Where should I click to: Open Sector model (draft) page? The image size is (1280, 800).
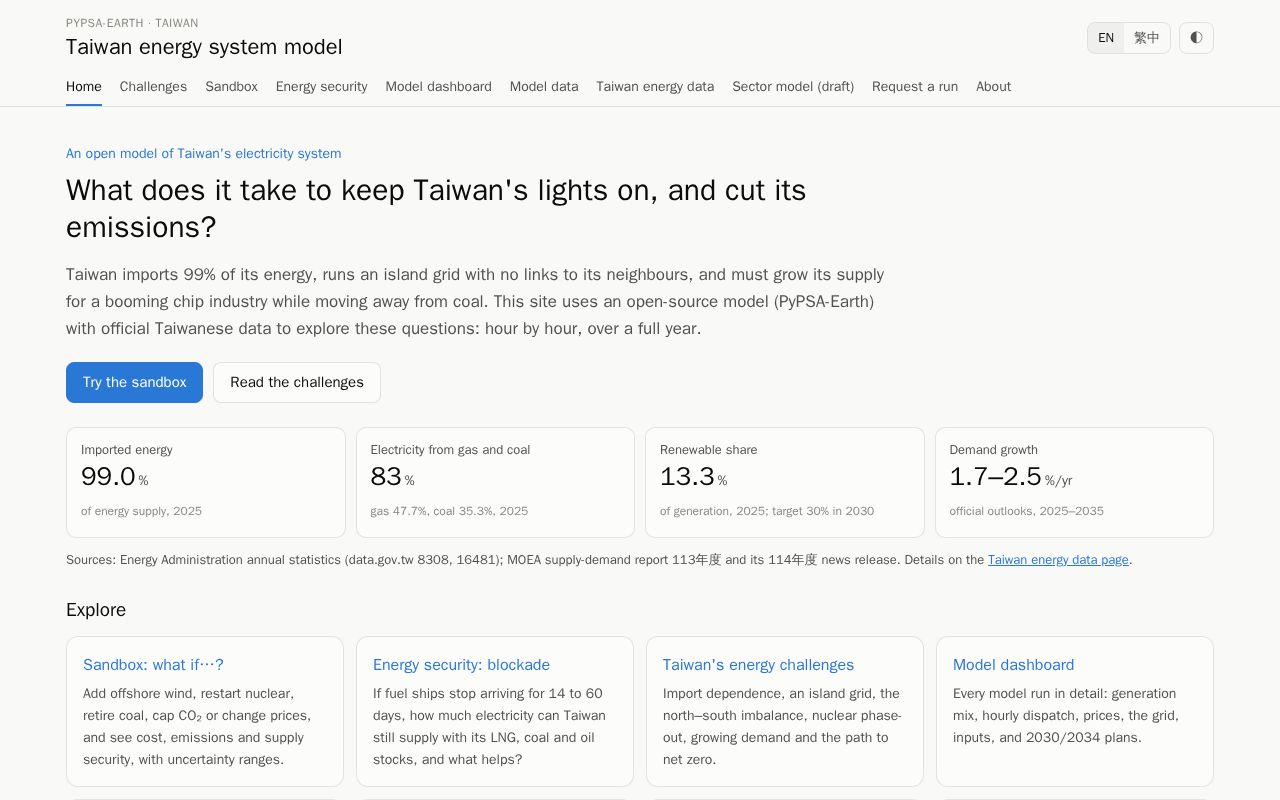[x=793, y=87]
